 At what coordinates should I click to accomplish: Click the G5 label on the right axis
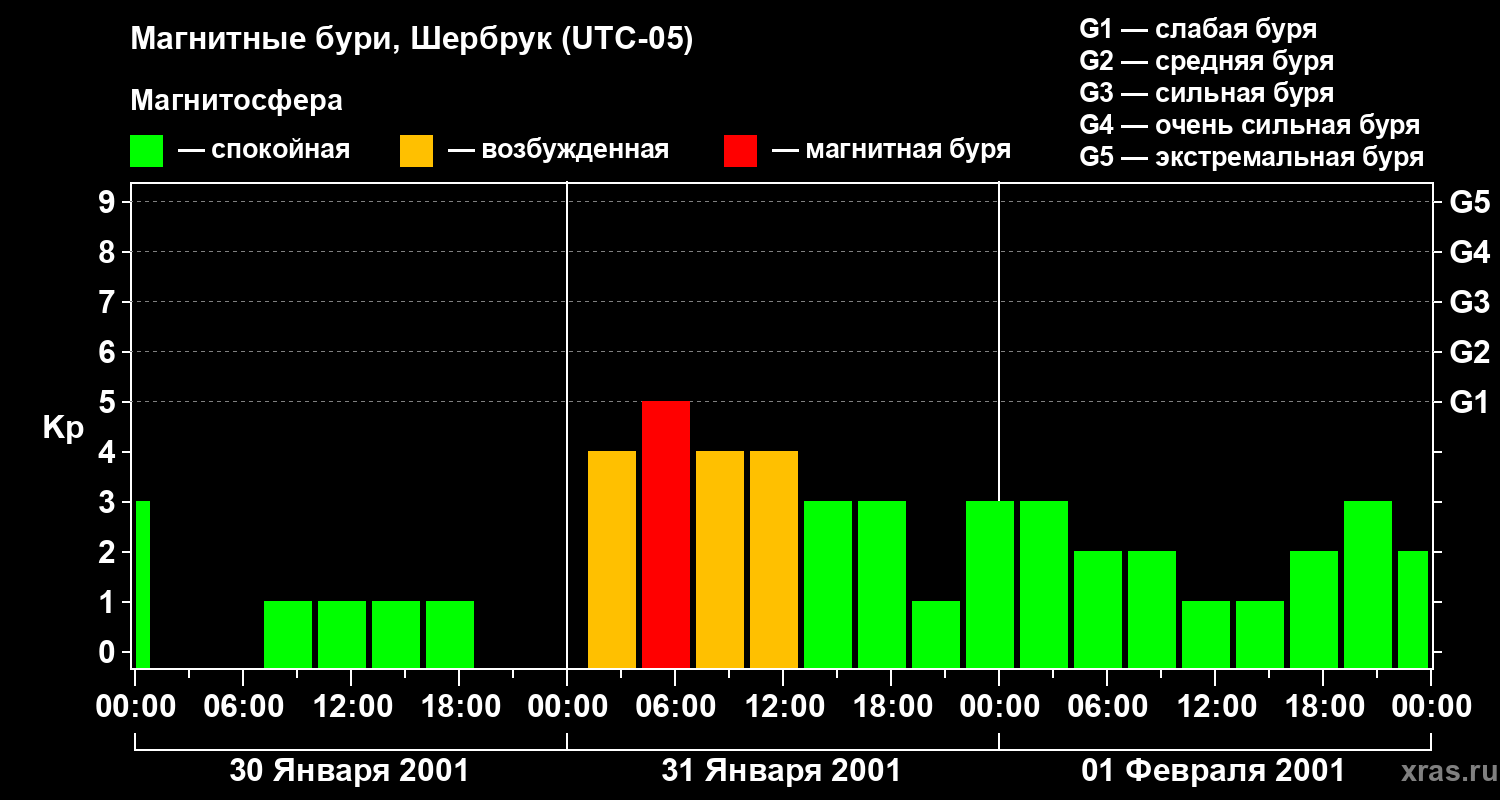point(1469,202)
